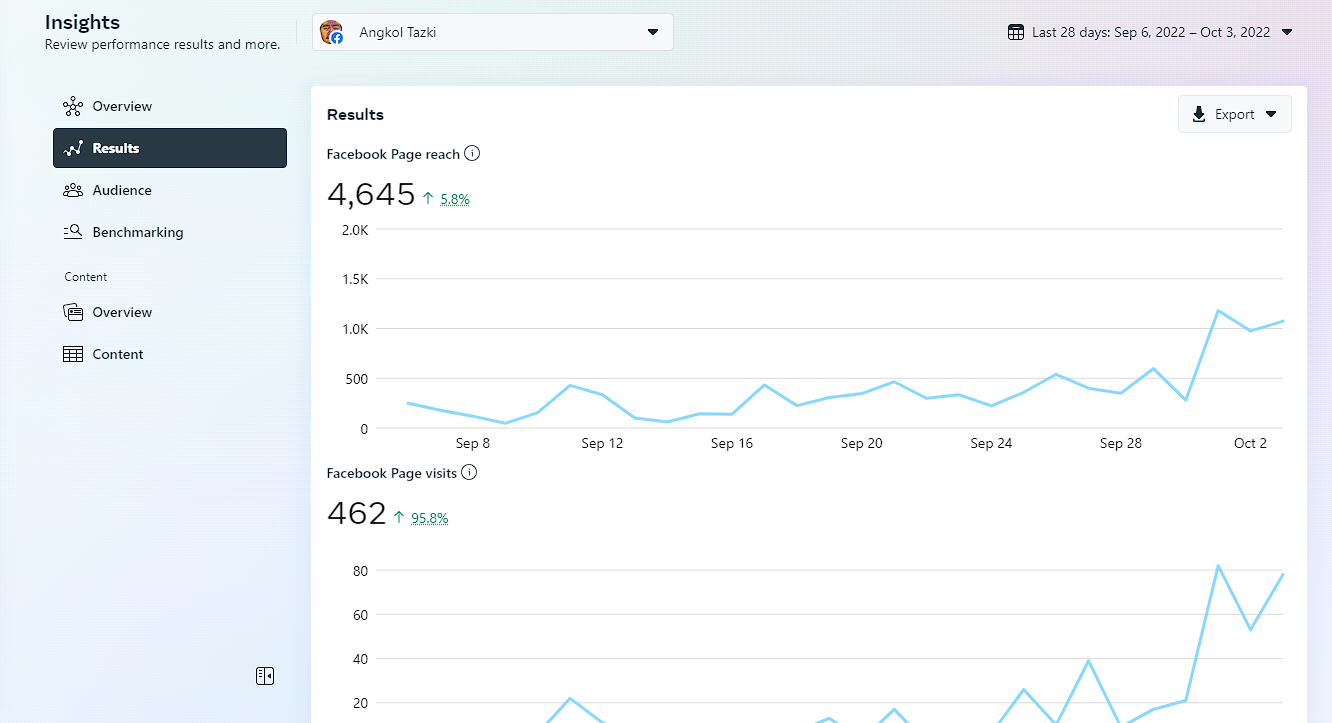Click the Results card heading

pos(355,115)
